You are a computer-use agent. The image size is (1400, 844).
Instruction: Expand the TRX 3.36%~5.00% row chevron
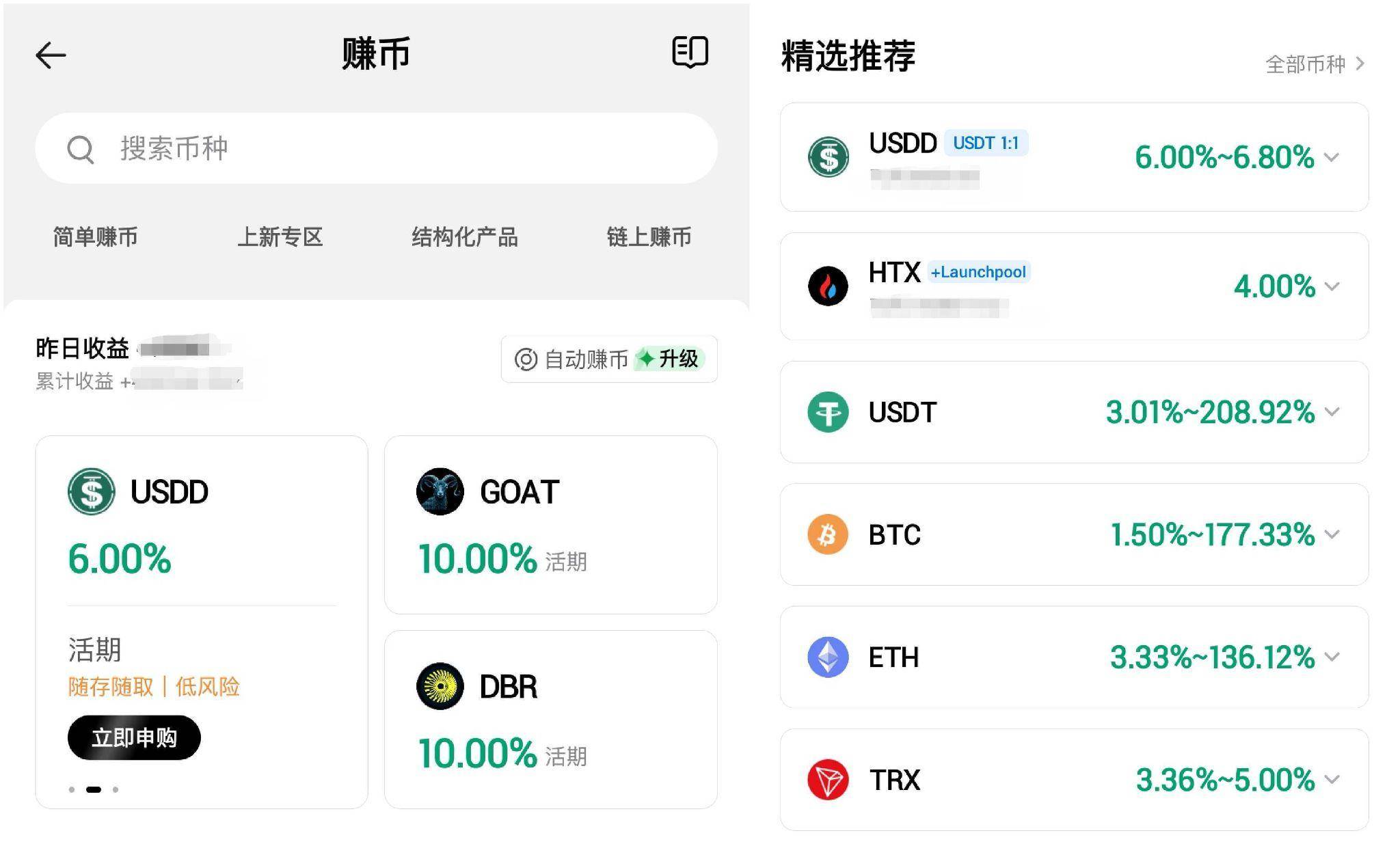pos(1331,779)
